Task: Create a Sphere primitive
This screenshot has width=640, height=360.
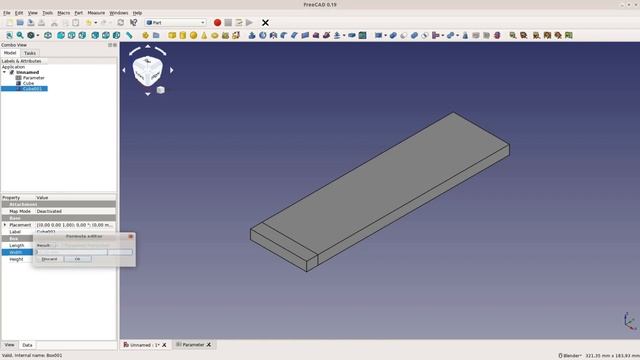Action: tap(193, 36)
